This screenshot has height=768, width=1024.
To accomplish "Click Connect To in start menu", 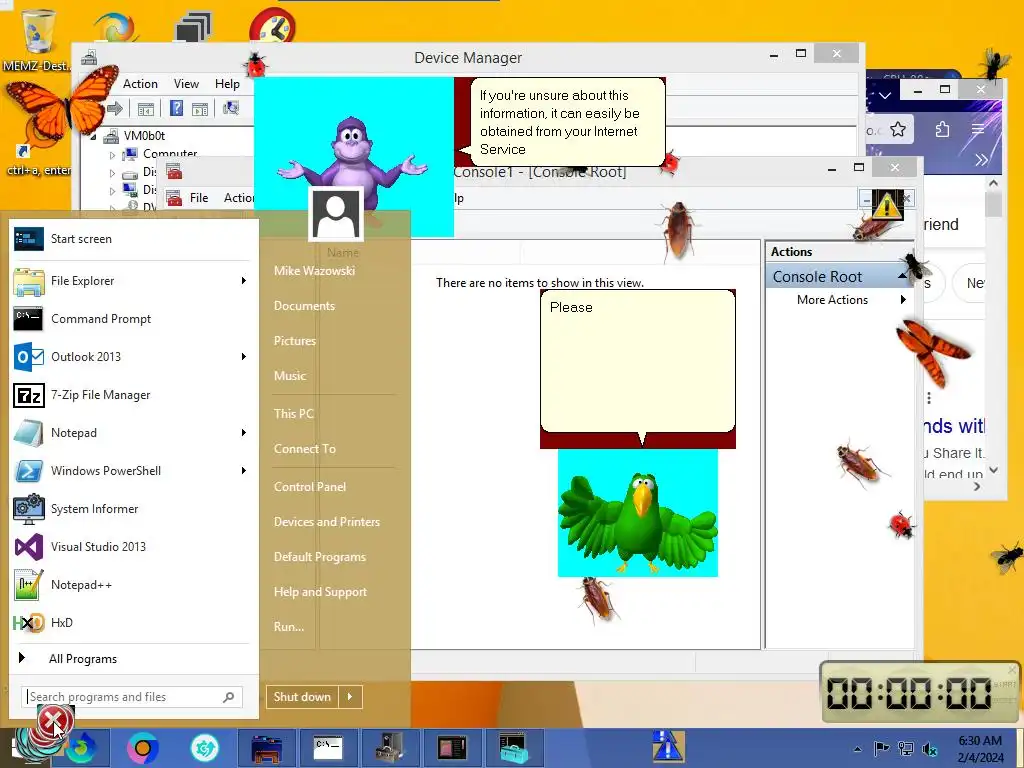I will pyautogui.click(x=304, y=449).
